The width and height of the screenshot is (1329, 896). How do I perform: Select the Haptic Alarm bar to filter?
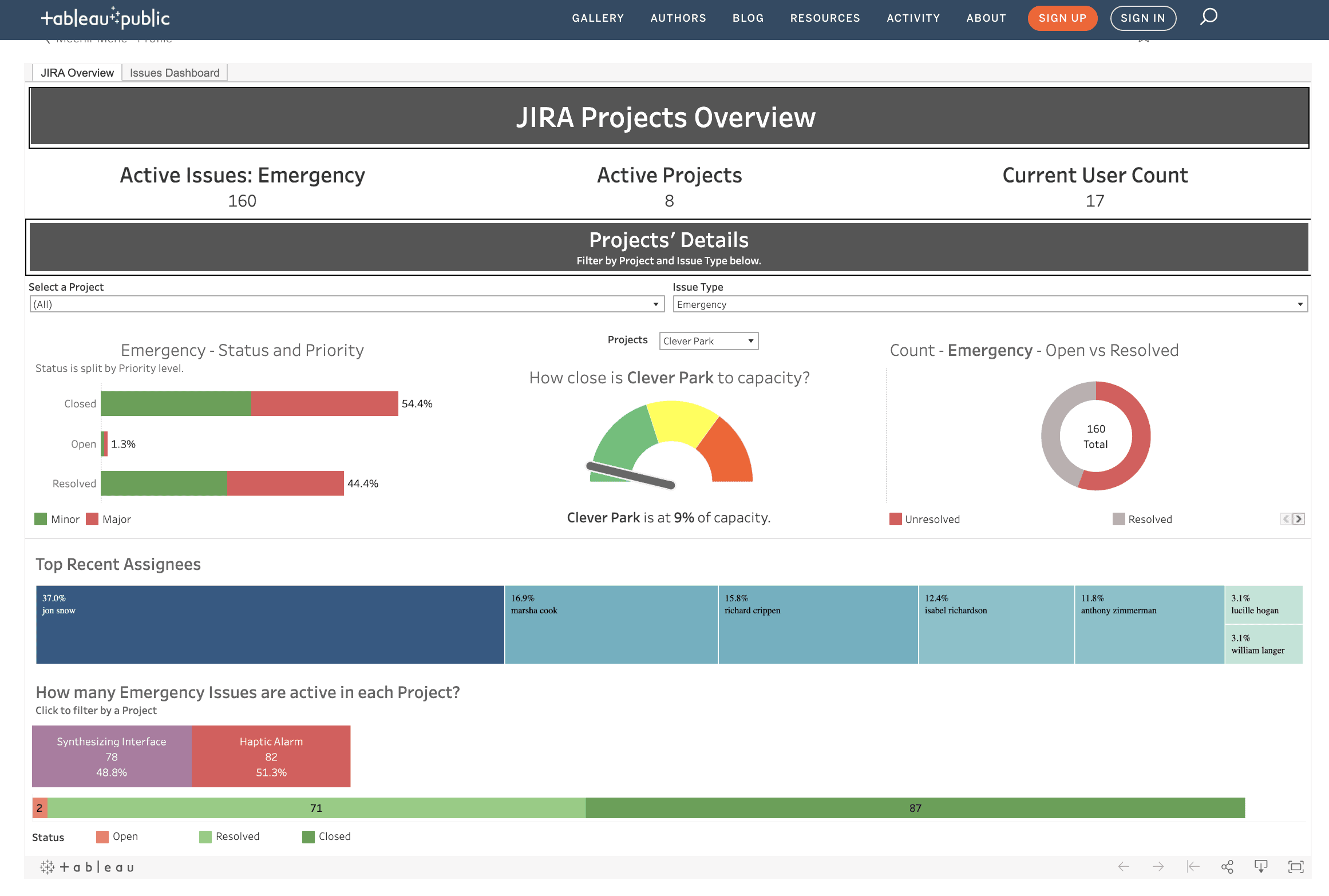270,756
